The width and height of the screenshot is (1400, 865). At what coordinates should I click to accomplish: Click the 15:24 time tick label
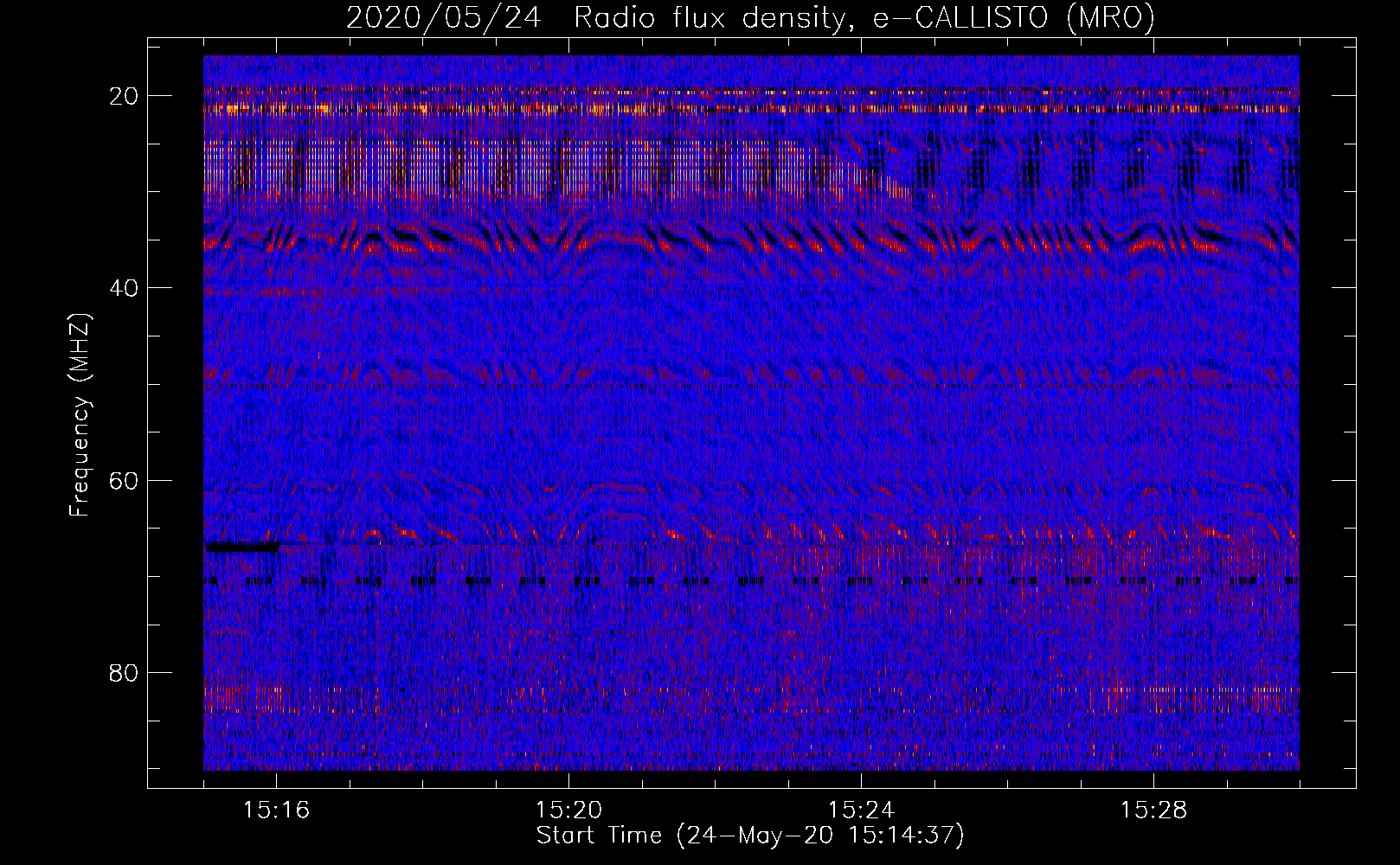[861, 810]
